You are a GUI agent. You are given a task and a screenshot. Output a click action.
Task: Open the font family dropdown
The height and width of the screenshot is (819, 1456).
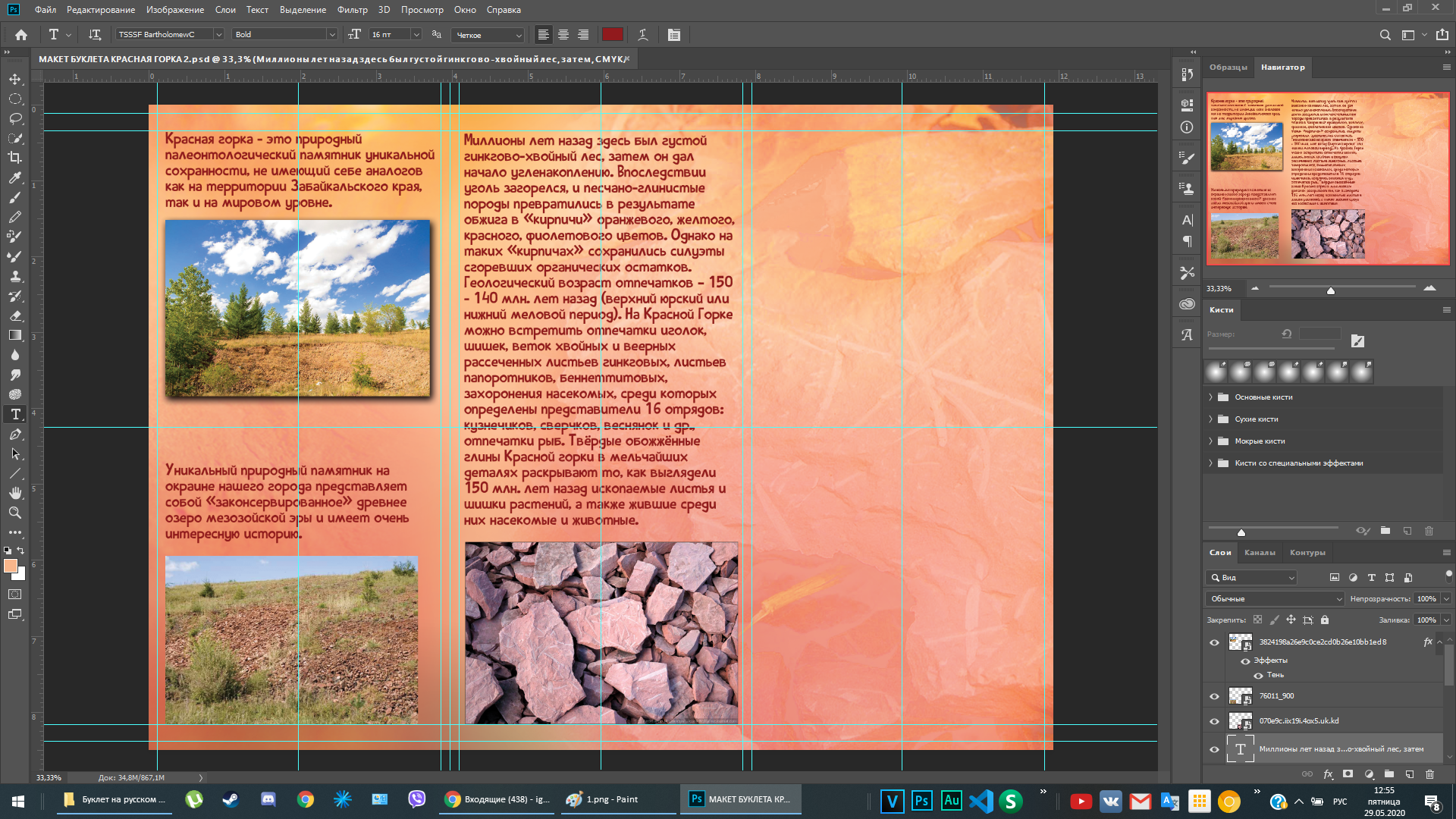point(218,35)
